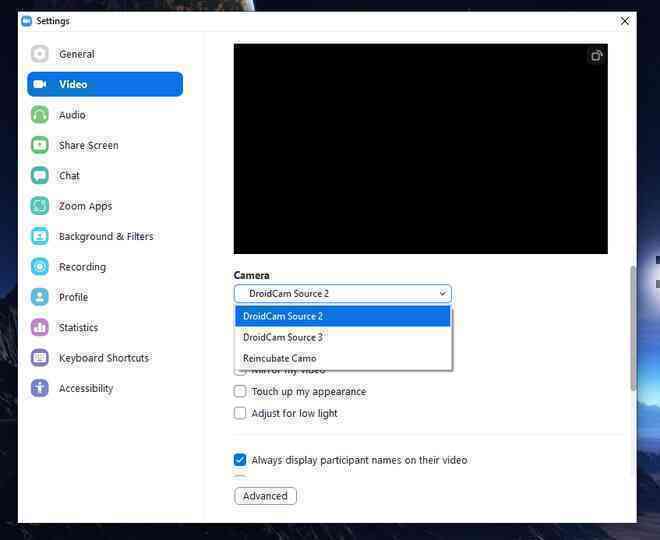Click the Video camera sidebar icon
This screenshot has width=660, height=540.
coord(40,84)
